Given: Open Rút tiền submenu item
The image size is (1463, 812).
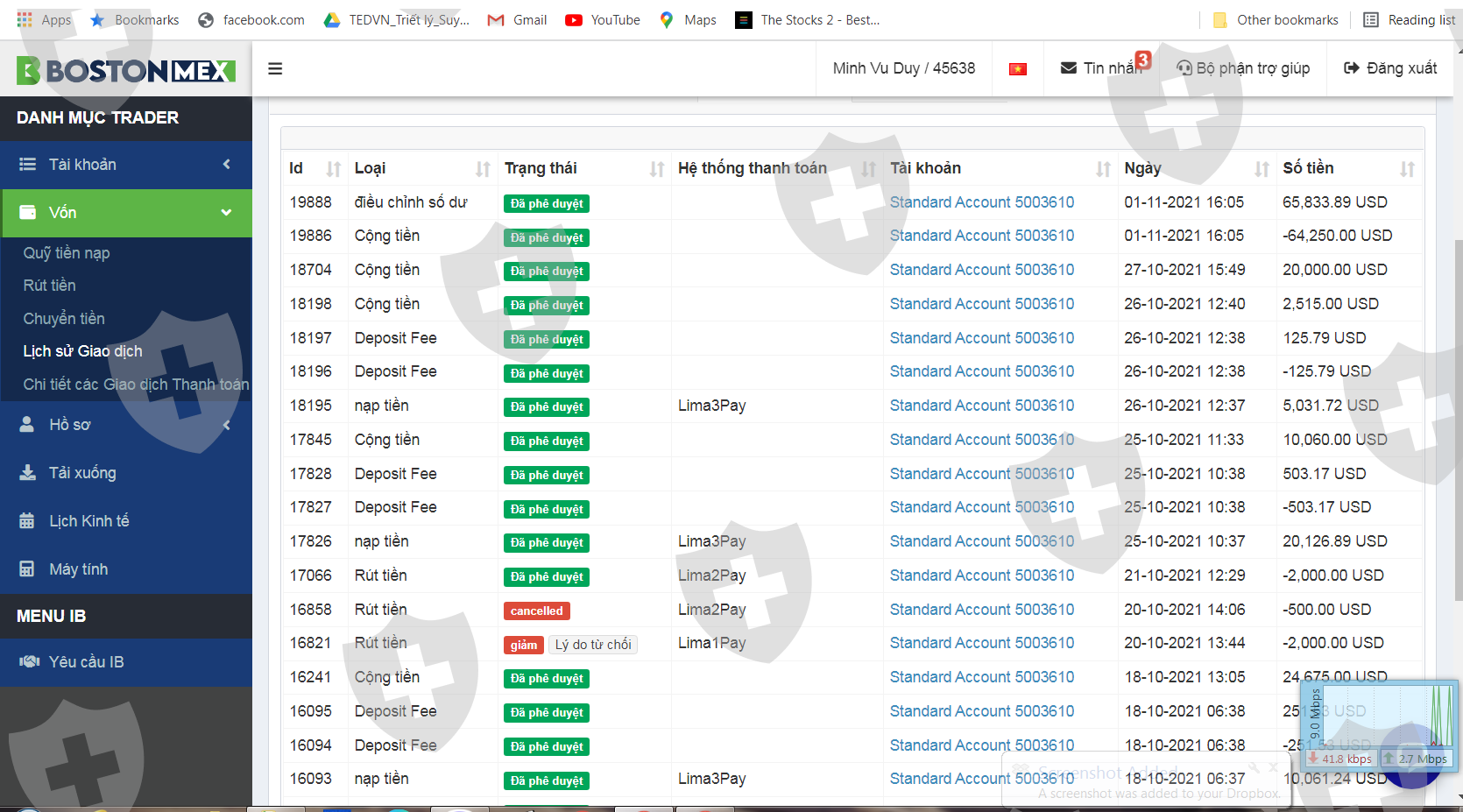Looking at the screenshot, I should (x=50, y=286).
